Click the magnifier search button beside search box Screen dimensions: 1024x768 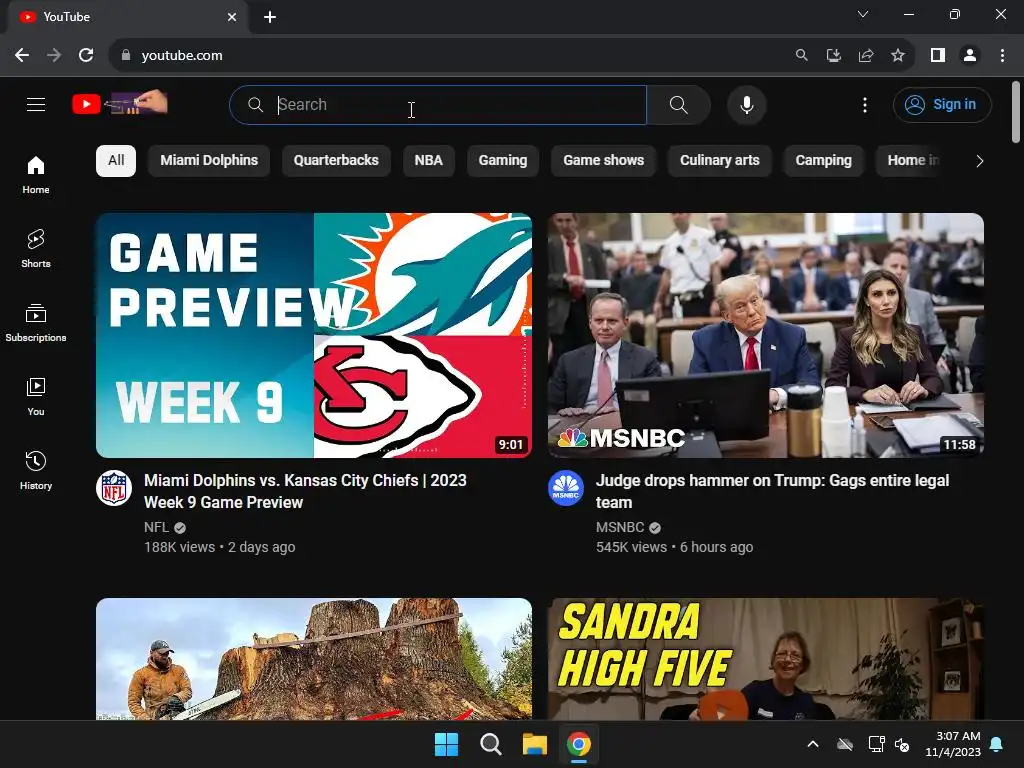(x=679, y=104)
